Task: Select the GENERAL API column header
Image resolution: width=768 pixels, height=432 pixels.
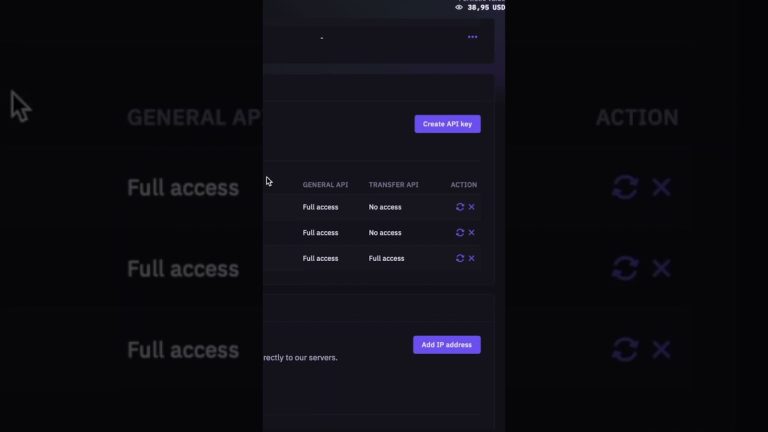Action: pos(325,185)
